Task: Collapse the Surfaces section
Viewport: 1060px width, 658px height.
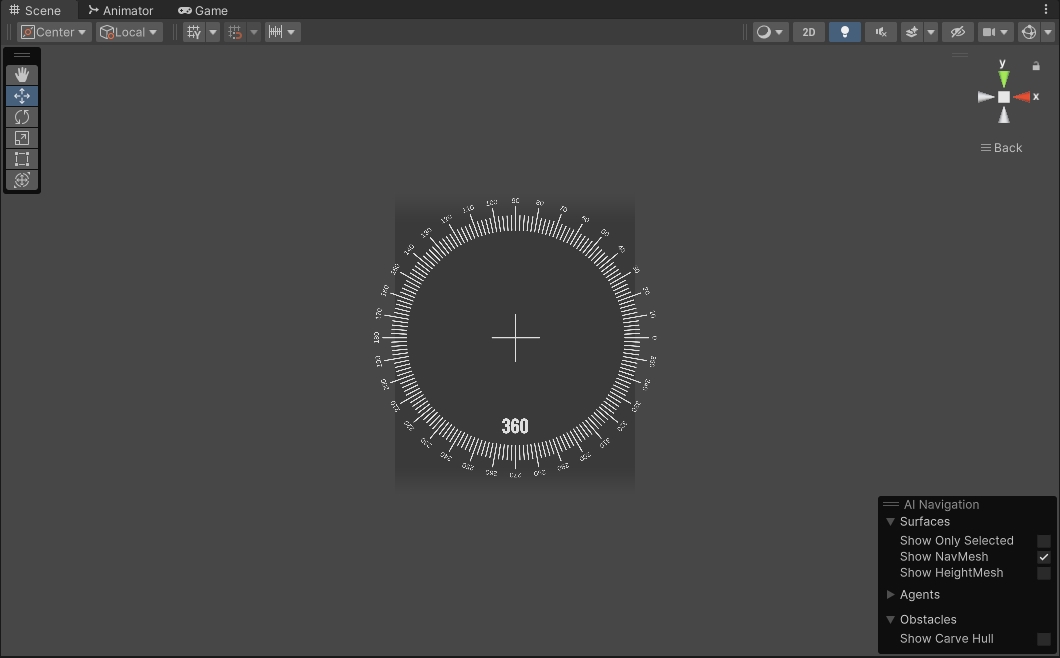Action: [x=890, y=521]
